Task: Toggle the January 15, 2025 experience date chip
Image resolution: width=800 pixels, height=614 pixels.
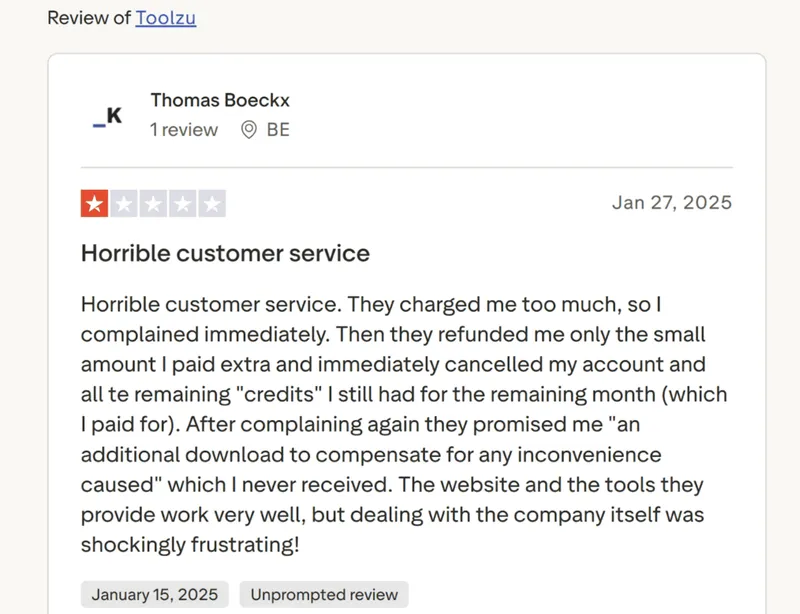Action: click(x=154, y=593)
